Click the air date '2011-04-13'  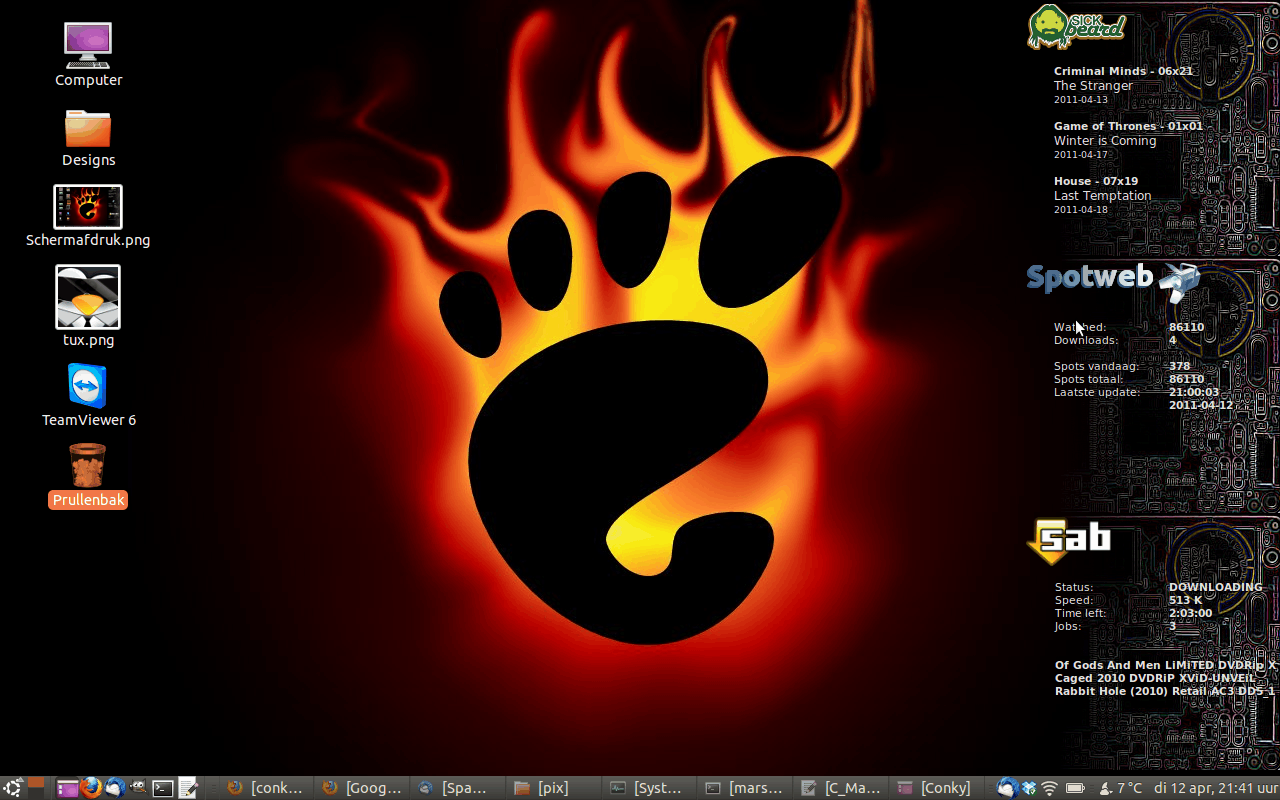pyautogui.click(x=1081, y=100)
